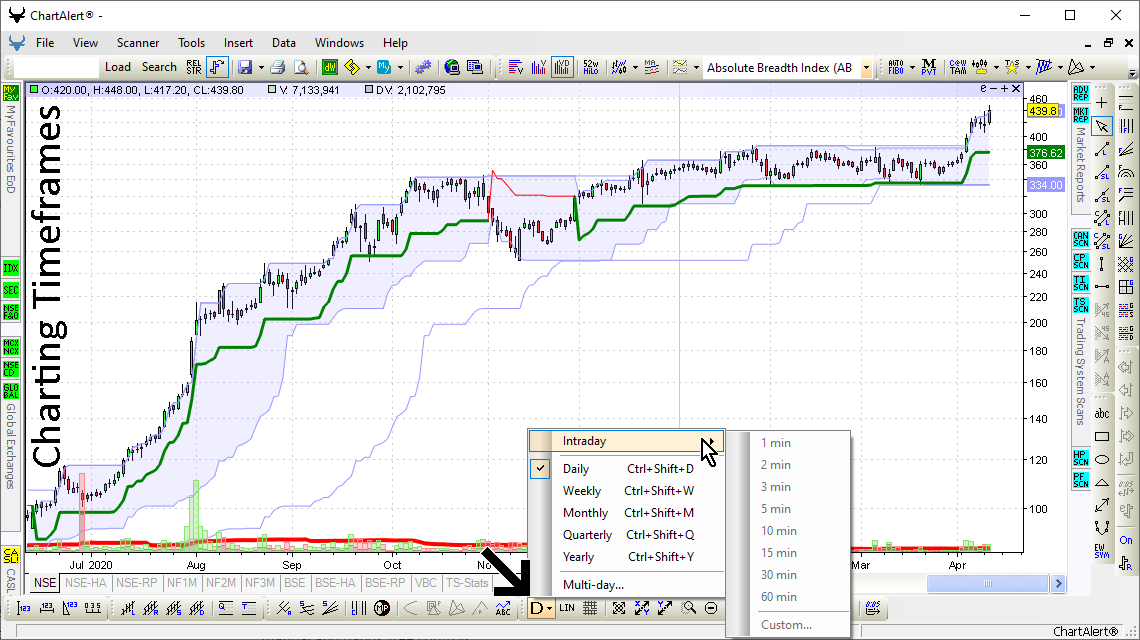The height and width of the screenshot is (640, 1140).
Task: Select the rectangle drawing tool
Action: click(1101, 436)
